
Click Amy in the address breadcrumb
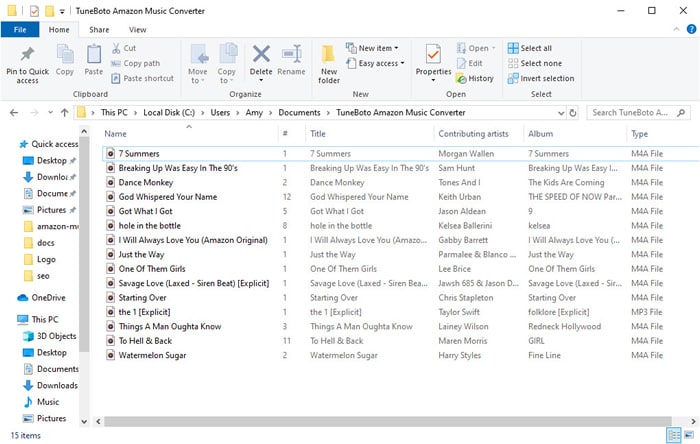(x=254, y=112)
